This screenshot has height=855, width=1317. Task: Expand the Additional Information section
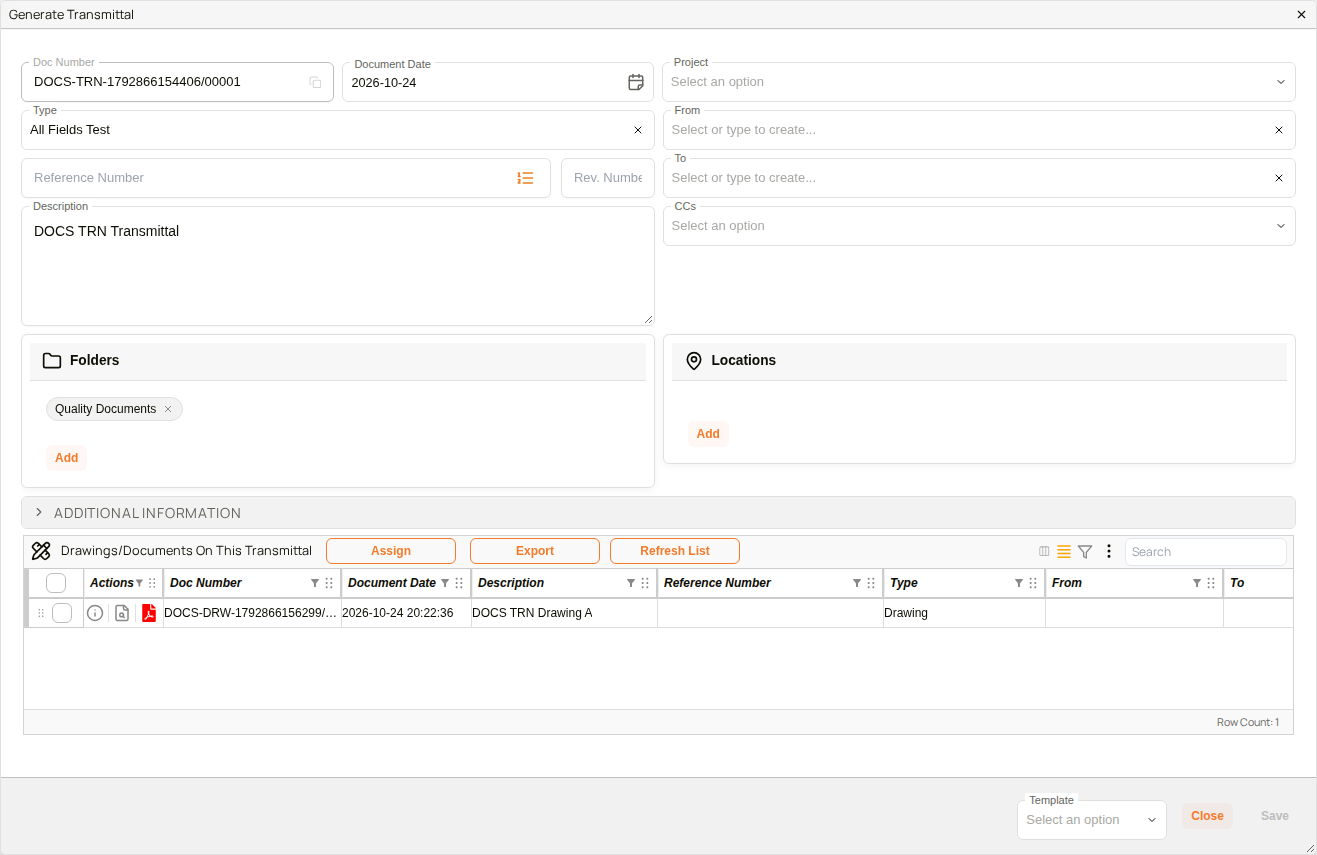coord(658,513)
